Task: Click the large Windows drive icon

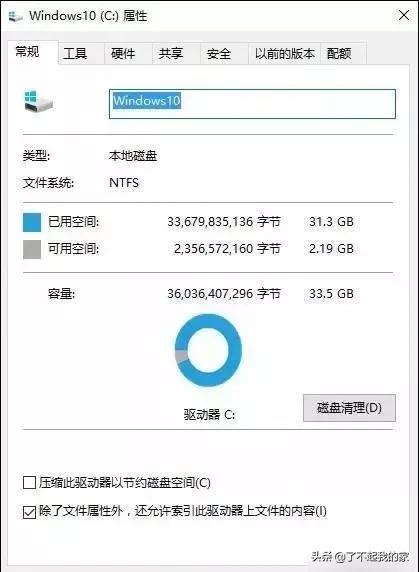Action: 39,101
